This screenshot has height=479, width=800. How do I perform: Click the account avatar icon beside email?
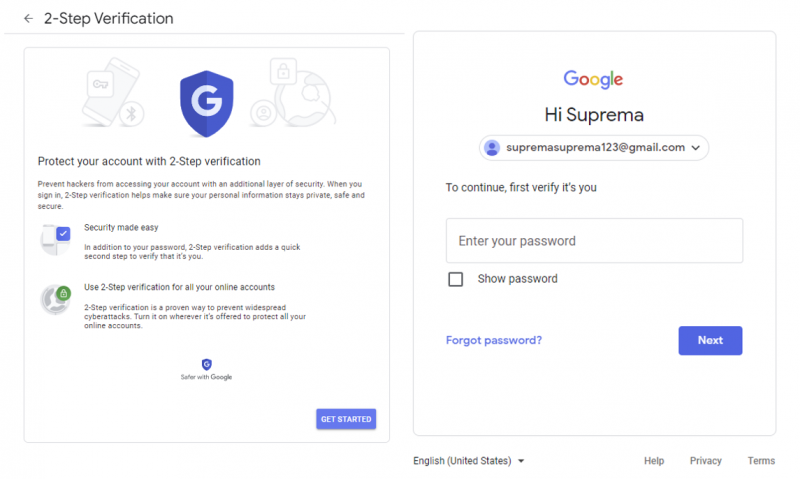click(491, 148)
